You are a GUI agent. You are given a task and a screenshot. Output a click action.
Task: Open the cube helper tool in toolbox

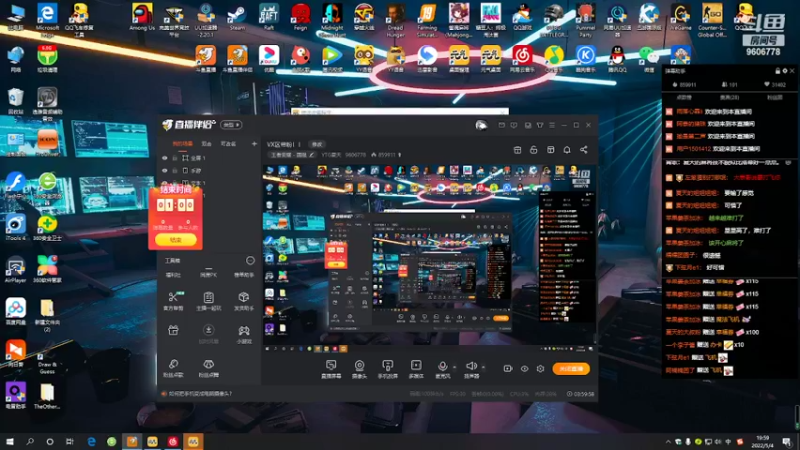[243, 300]
